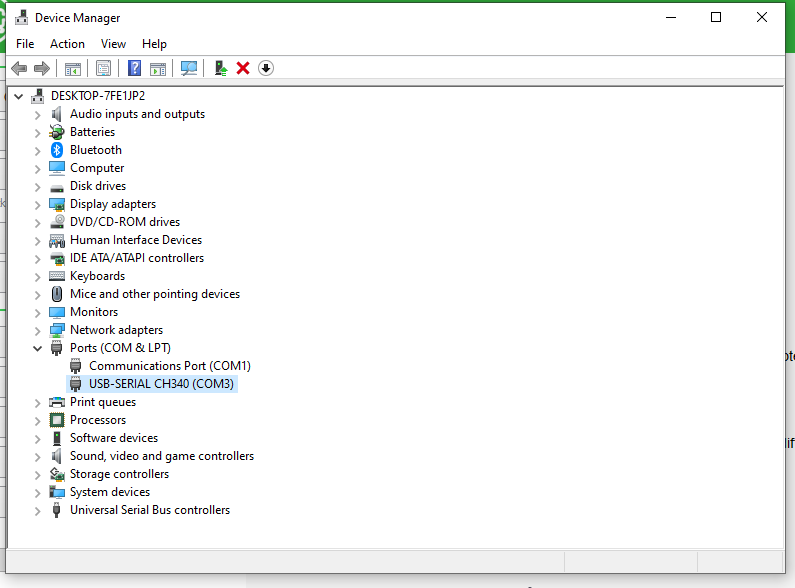The image size is (795, 588).
Task: Expand the Monitors node
Action: (x=38, y=312)
